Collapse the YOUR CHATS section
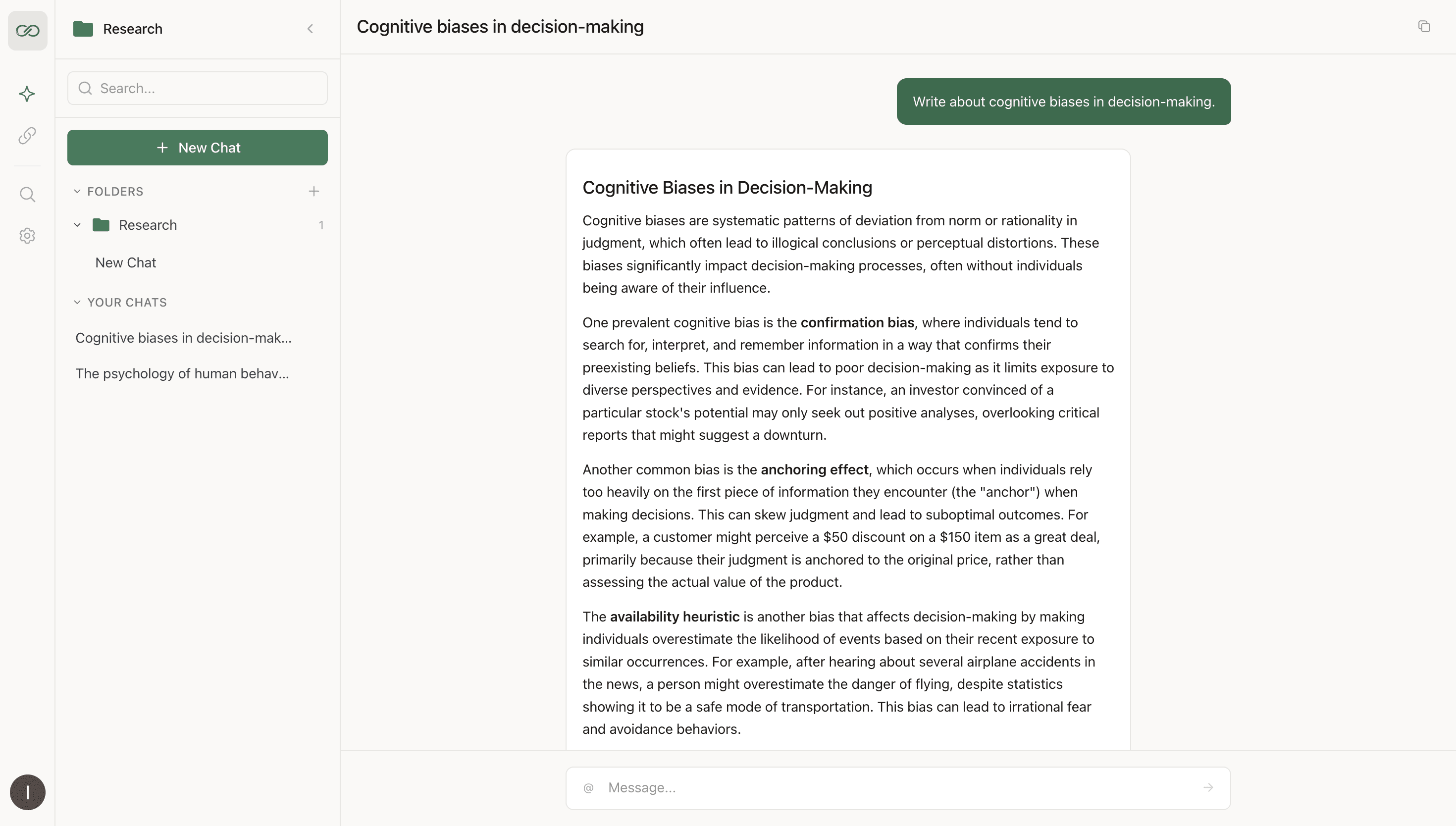This screenshot has width=1456, height=826. [x=77, y=303]
